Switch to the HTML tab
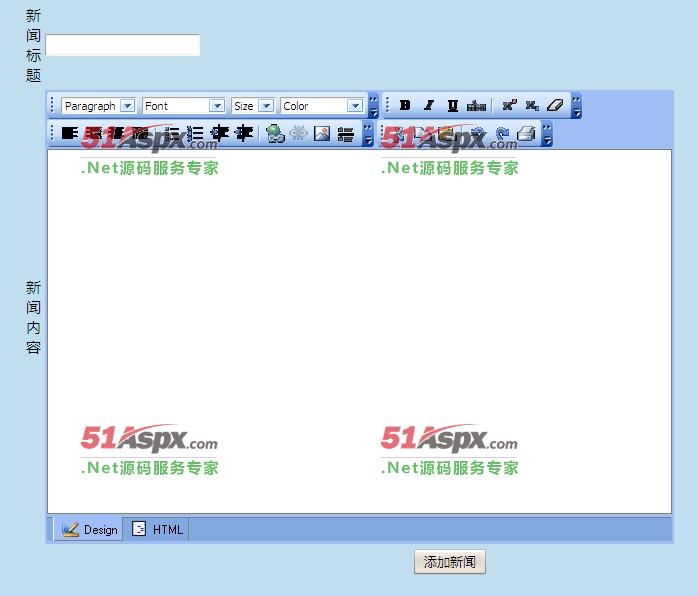This screenshot has height=596, width=698. (x=157, y=530)
